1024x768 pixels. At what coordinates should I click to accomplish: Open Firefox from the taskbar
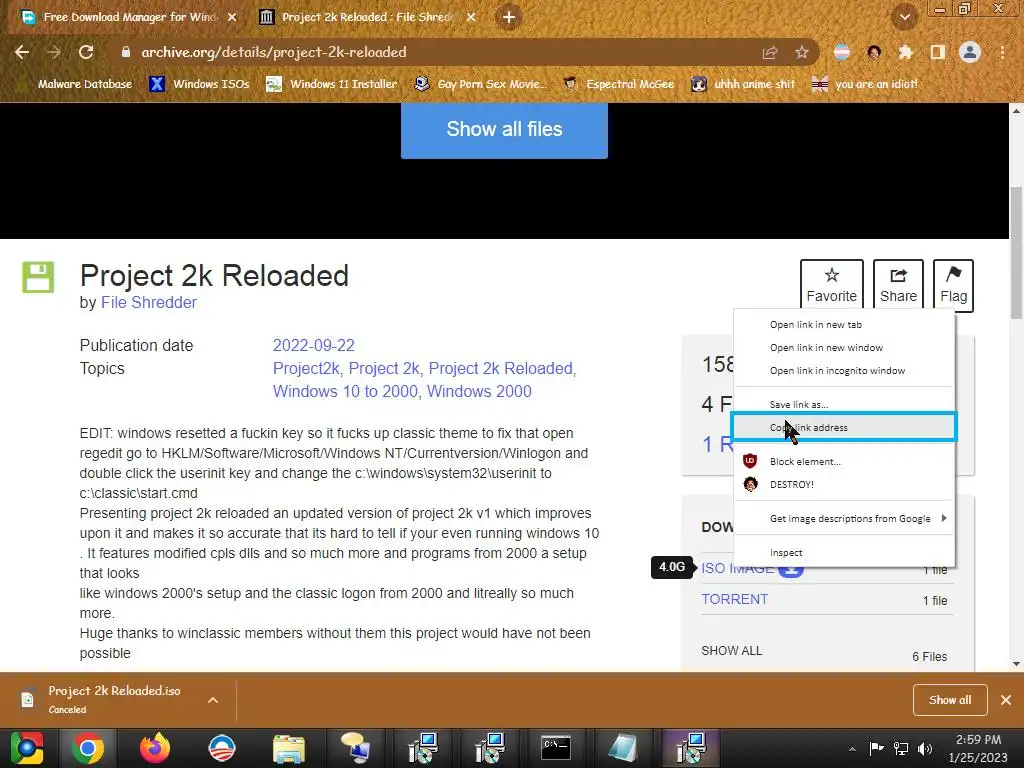click(155, 748)
